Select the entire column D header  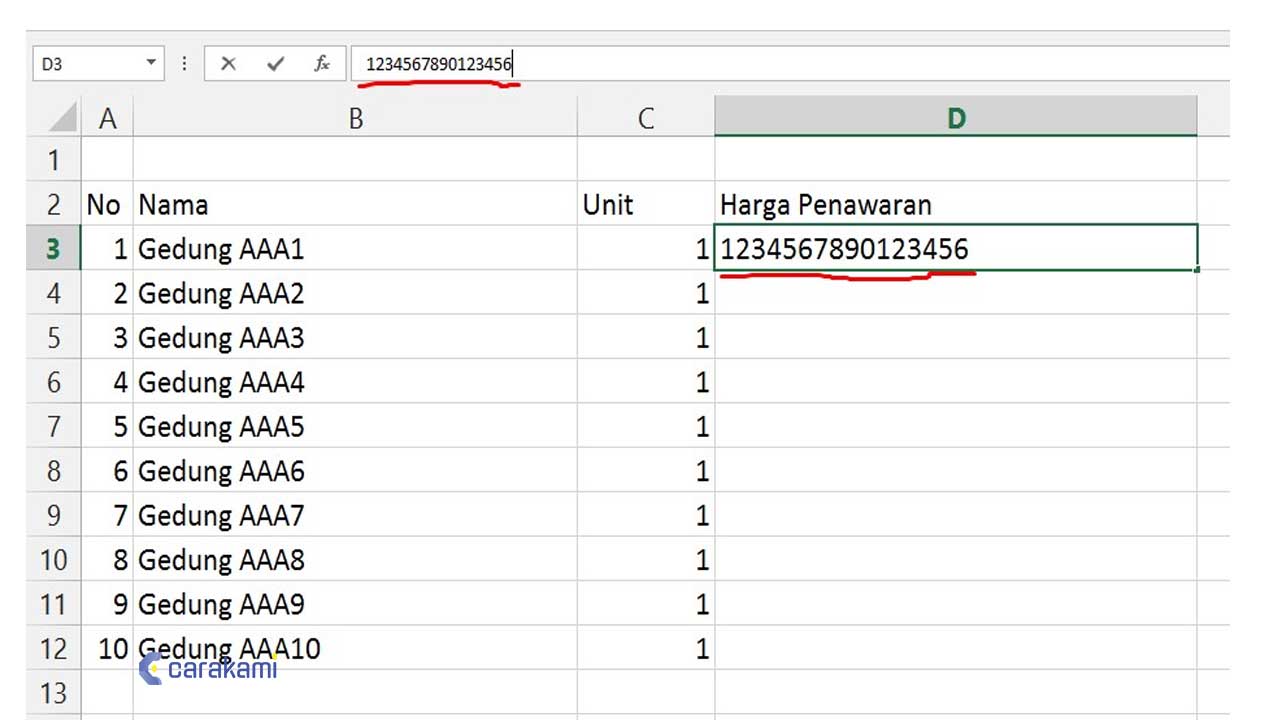955,116
